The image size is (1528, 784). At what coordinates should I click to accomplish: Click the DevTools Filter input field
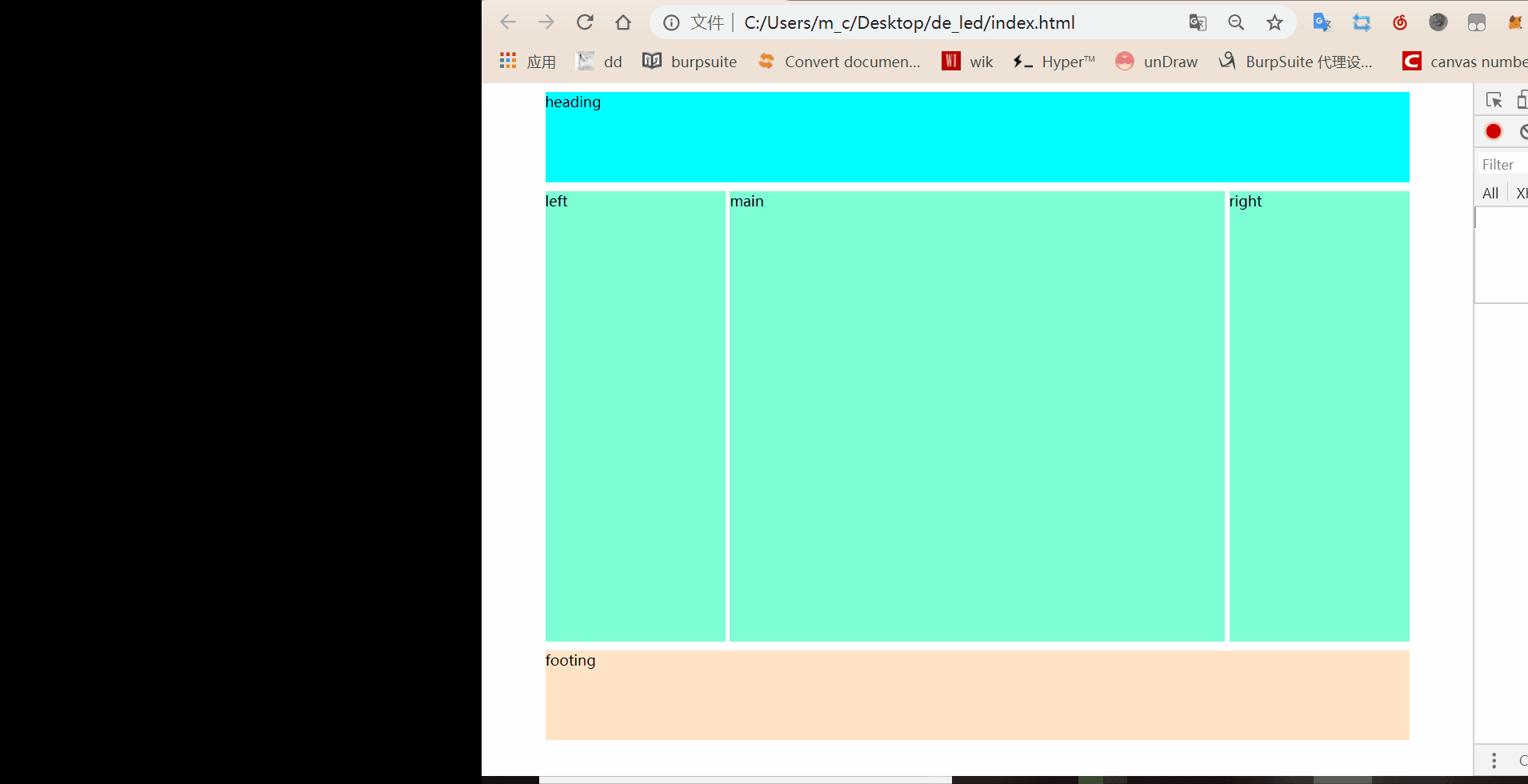(1503, 165)
